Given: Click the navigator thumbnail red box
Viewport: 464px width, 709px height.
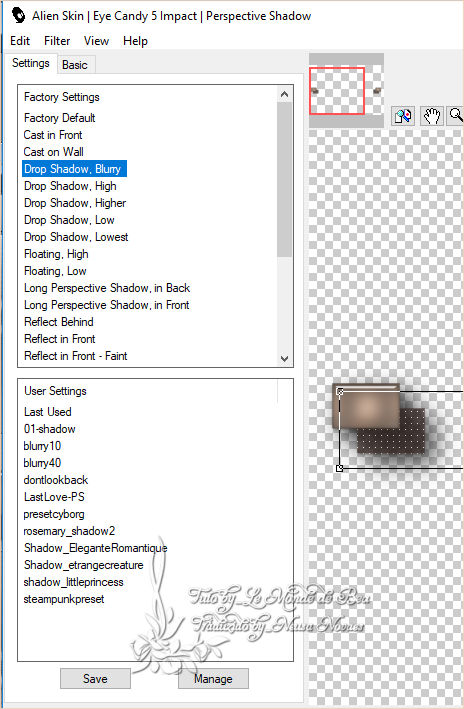Looking at the screenshot, I should (337, 90).
